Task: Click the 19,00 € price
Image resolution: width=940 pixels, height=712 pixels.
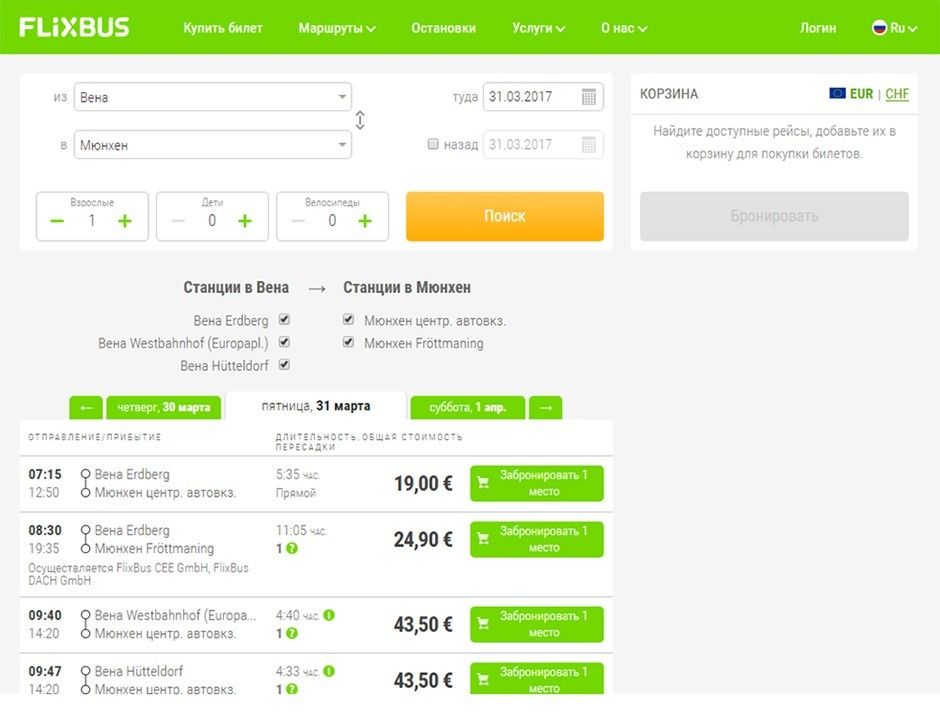Action: click(423, 483)
